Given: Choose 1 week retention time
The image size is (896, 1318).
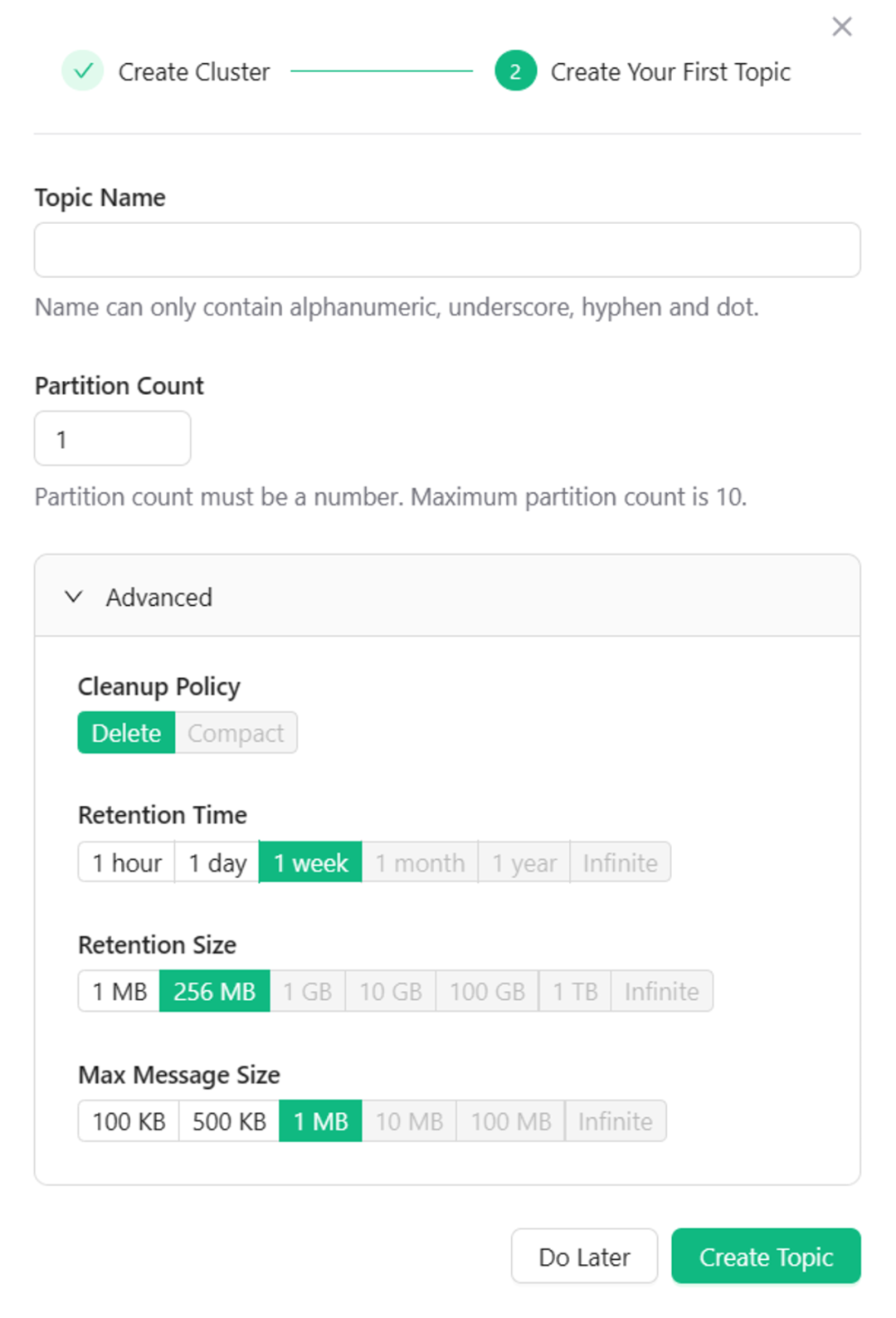Looking at the screenshot, I should 310,862.
